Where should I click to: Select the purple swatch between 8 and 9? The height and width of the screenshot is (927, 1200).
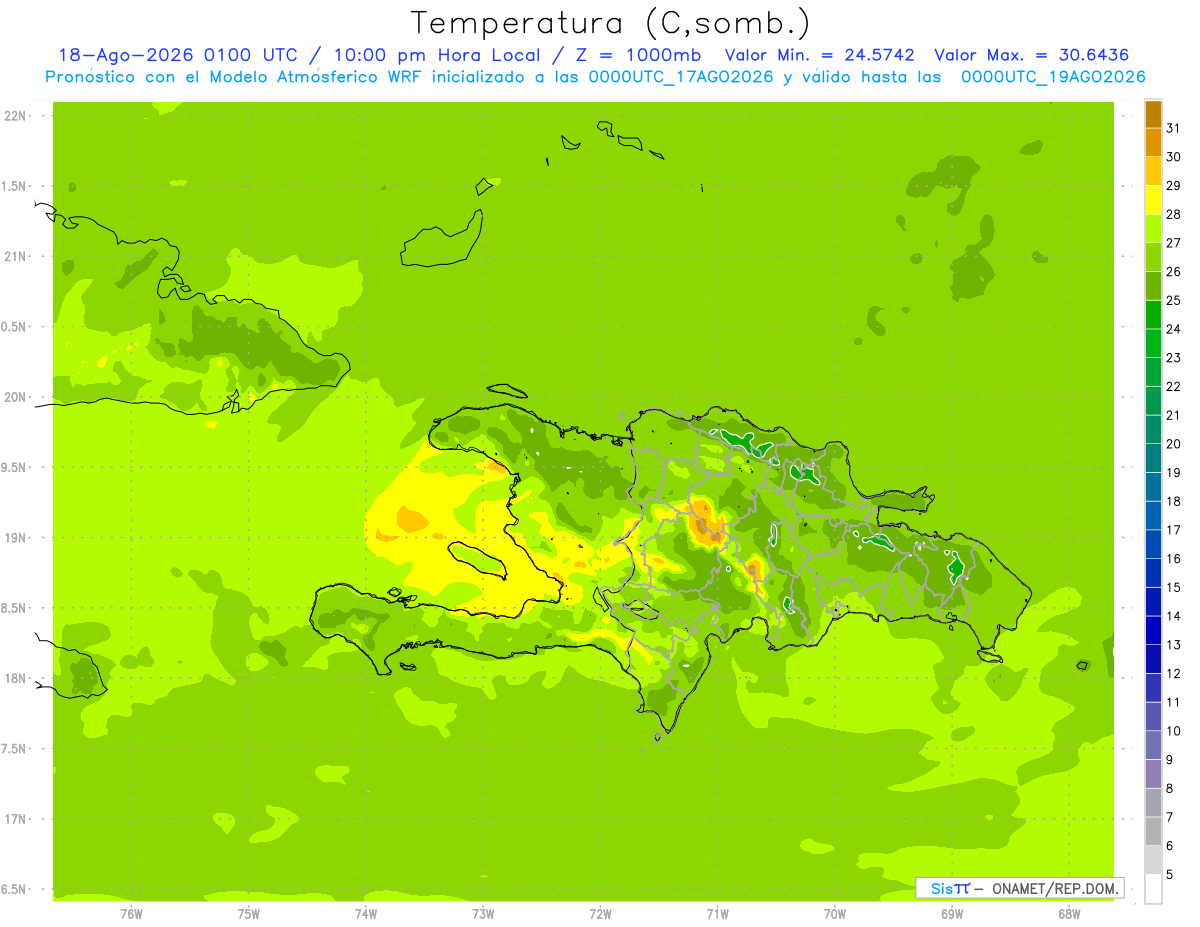click(x=1153, y=774)
